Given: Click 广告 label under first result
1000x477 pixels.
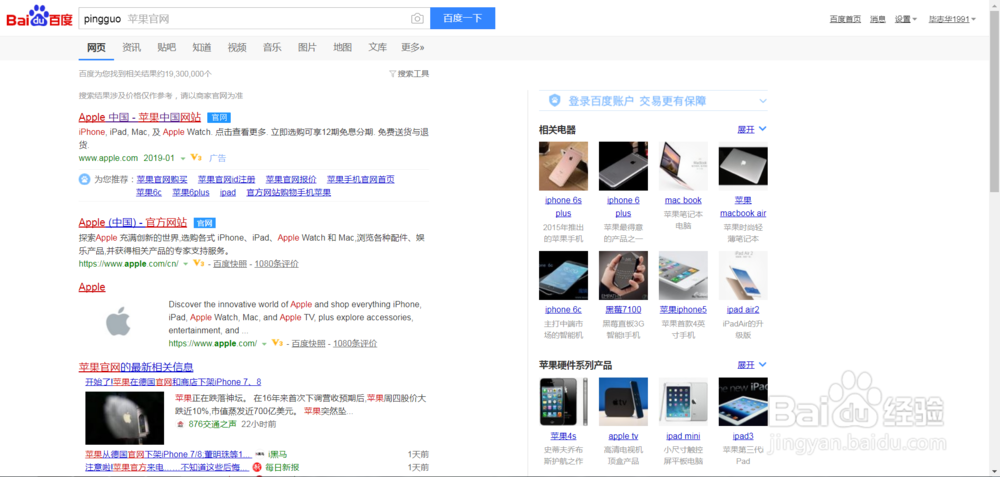Looking at the screenshot, I should (217, 158).
